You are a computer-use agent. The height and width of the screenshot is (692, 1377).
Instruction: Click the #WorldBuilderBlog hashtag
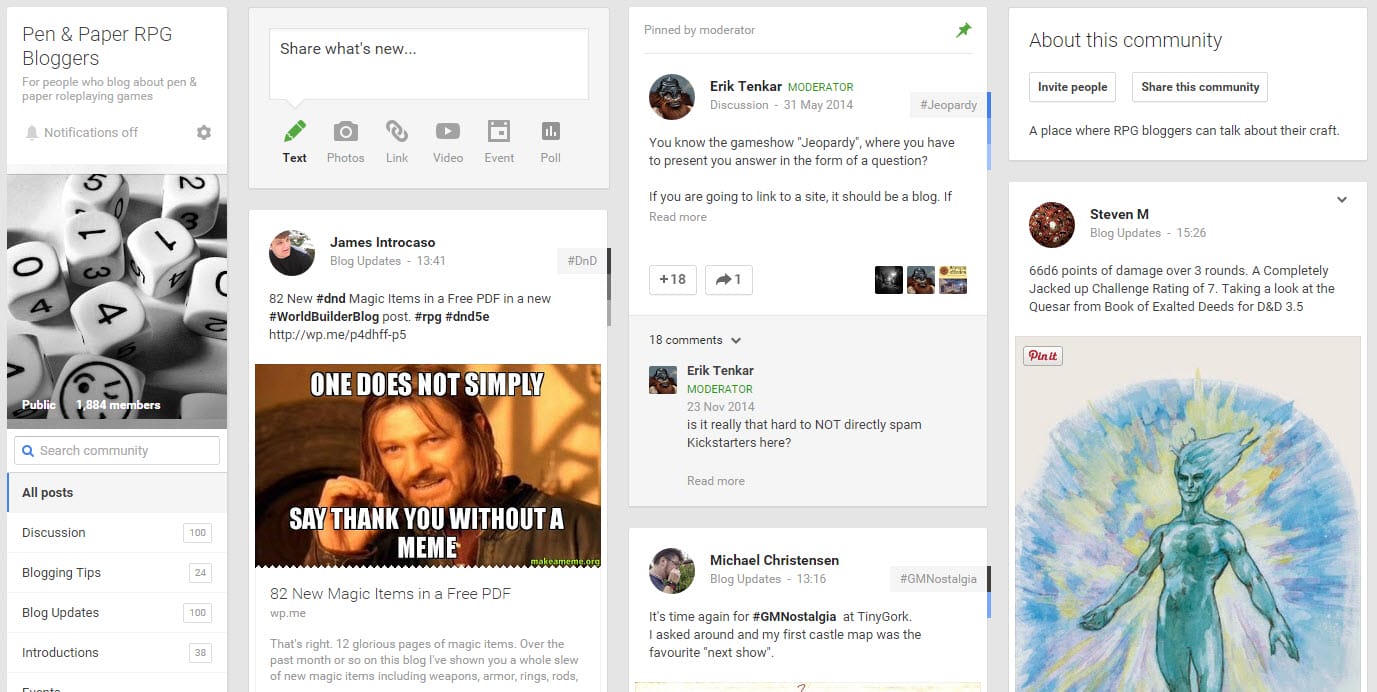324,317
